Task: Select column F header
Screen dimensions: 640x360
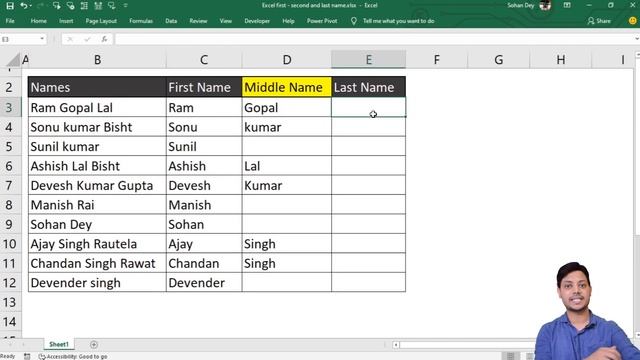Action: point(437,60)
